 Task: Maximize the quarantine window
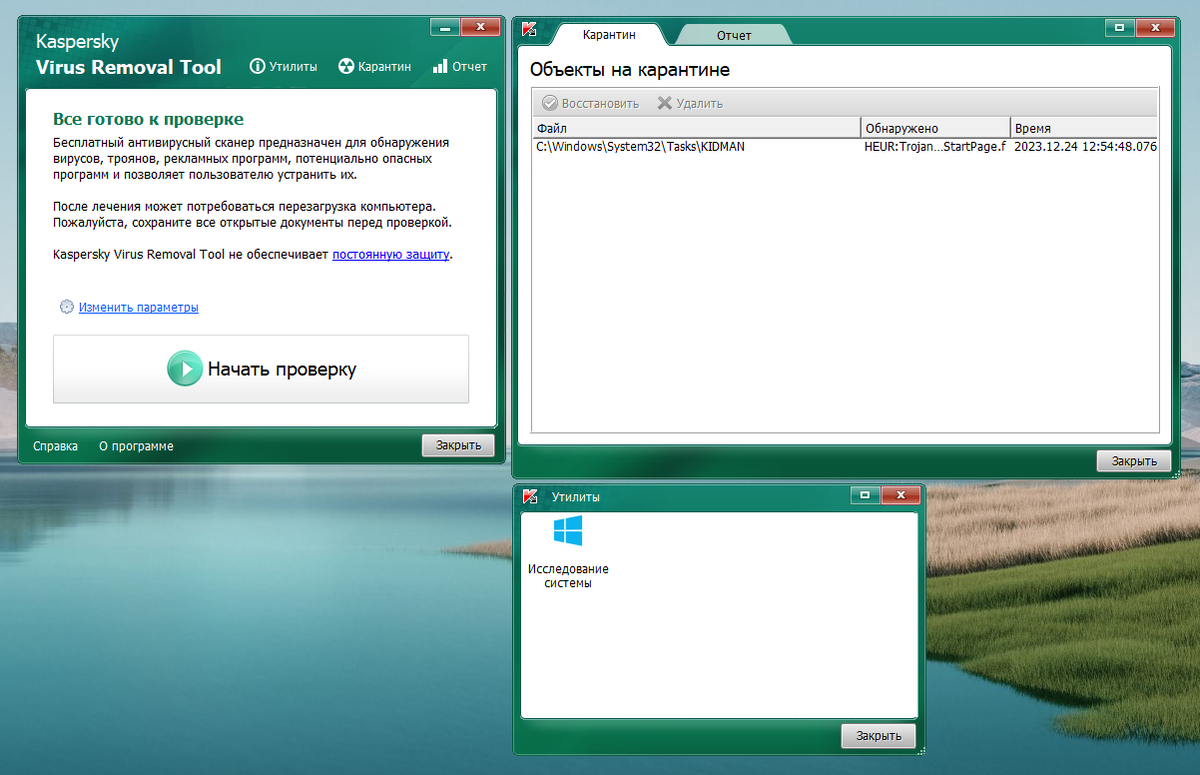[1120, 27]
